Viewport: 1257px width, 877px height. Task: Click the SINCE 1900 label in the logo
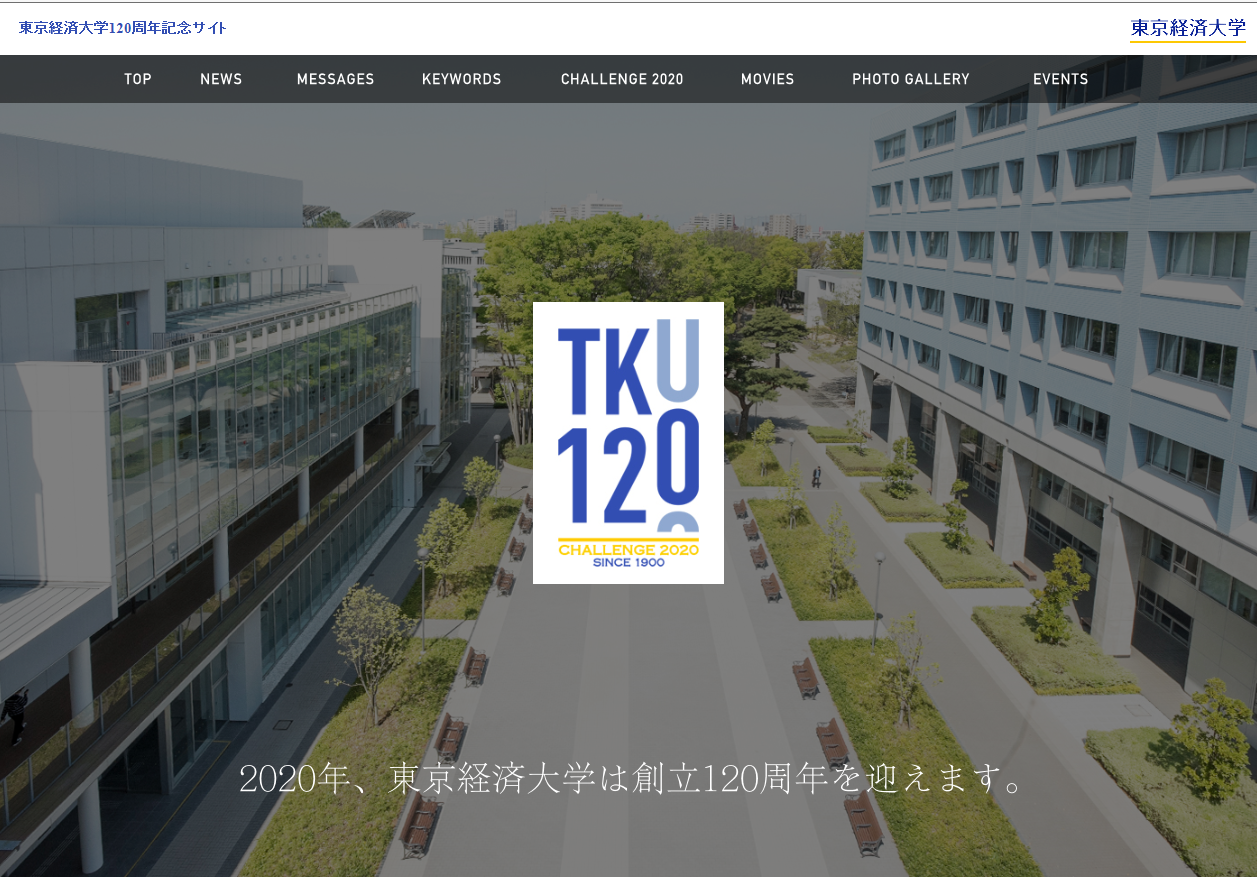(x=626, y=562)
